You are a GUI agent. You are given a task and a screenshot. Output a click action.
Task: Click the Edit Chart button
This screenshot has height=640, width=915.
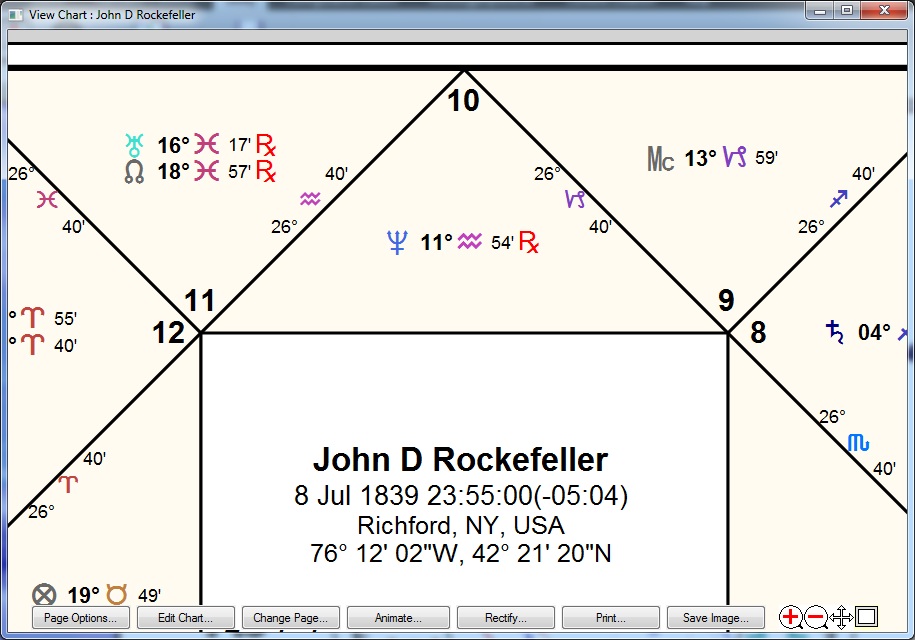pos(186,618)
